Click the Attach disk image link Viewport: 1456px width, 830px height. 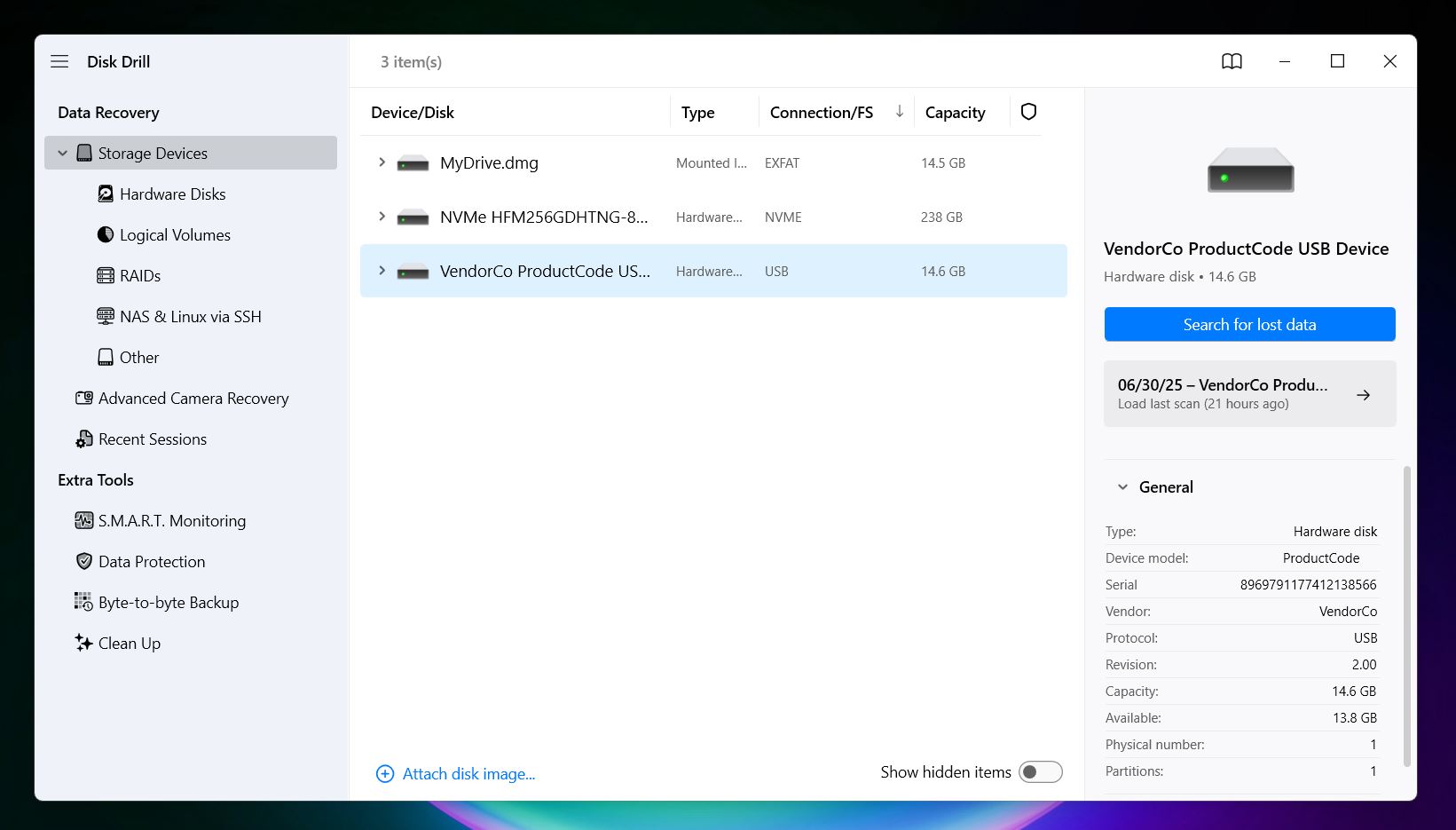click(468, 773)
